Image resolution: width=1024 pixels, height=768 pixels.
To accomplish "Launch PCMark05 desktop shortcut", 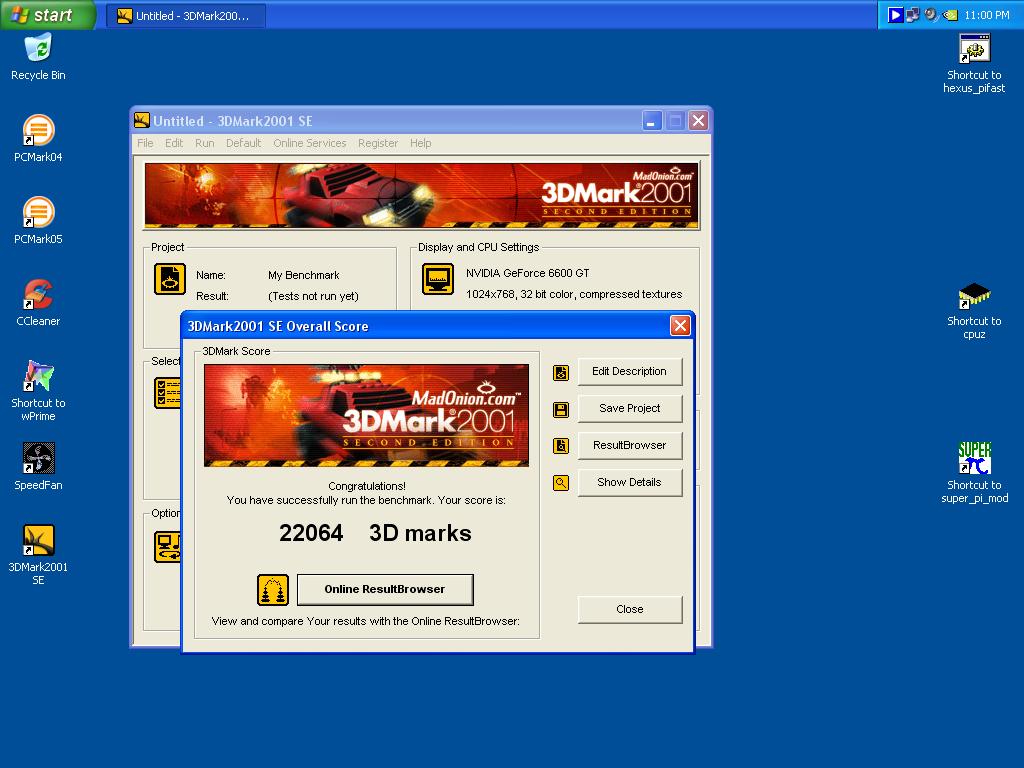I will point(38,221).
